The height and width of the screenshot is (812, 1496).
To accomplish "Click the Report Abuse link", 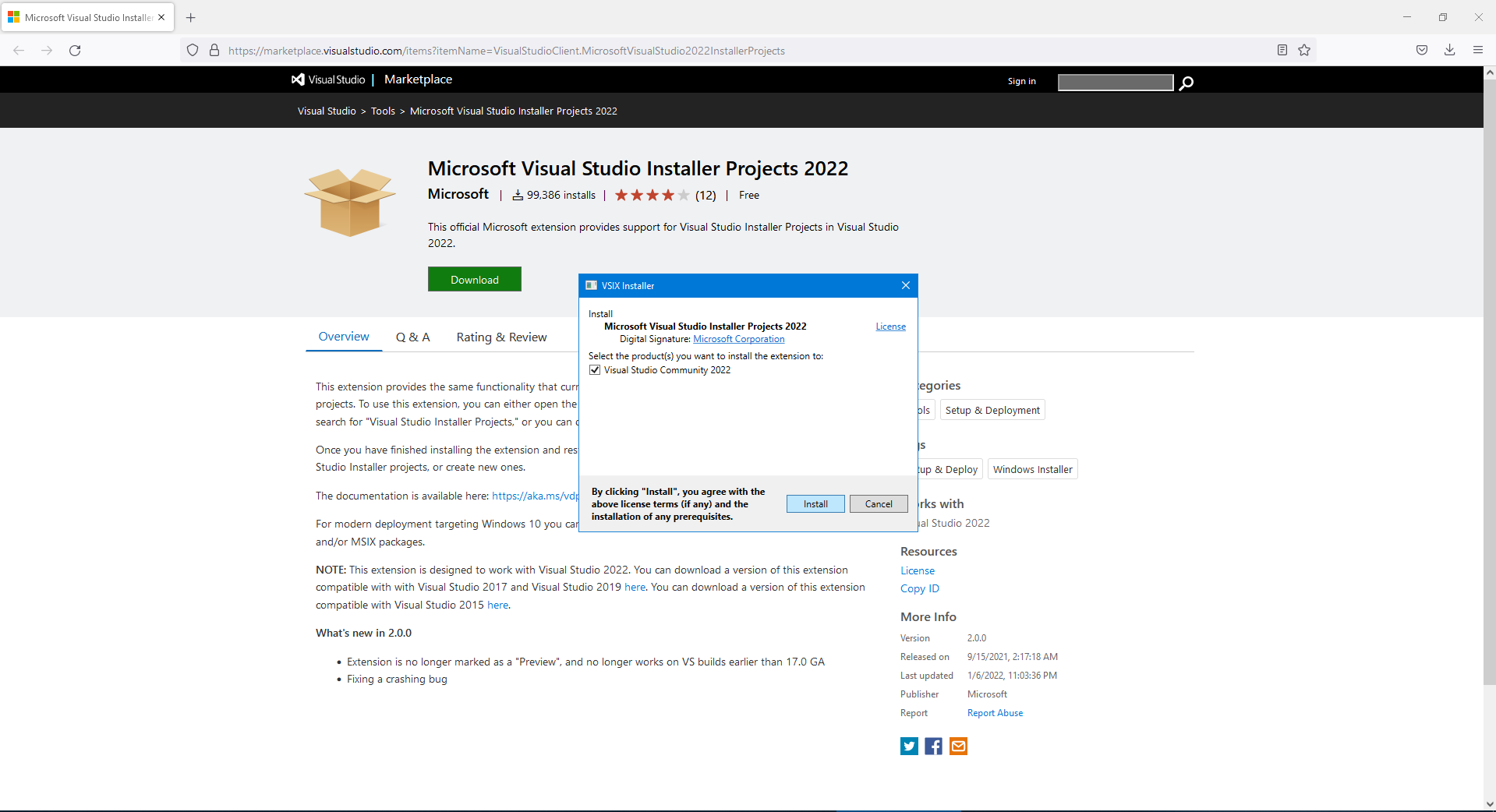I will [996, 713].
